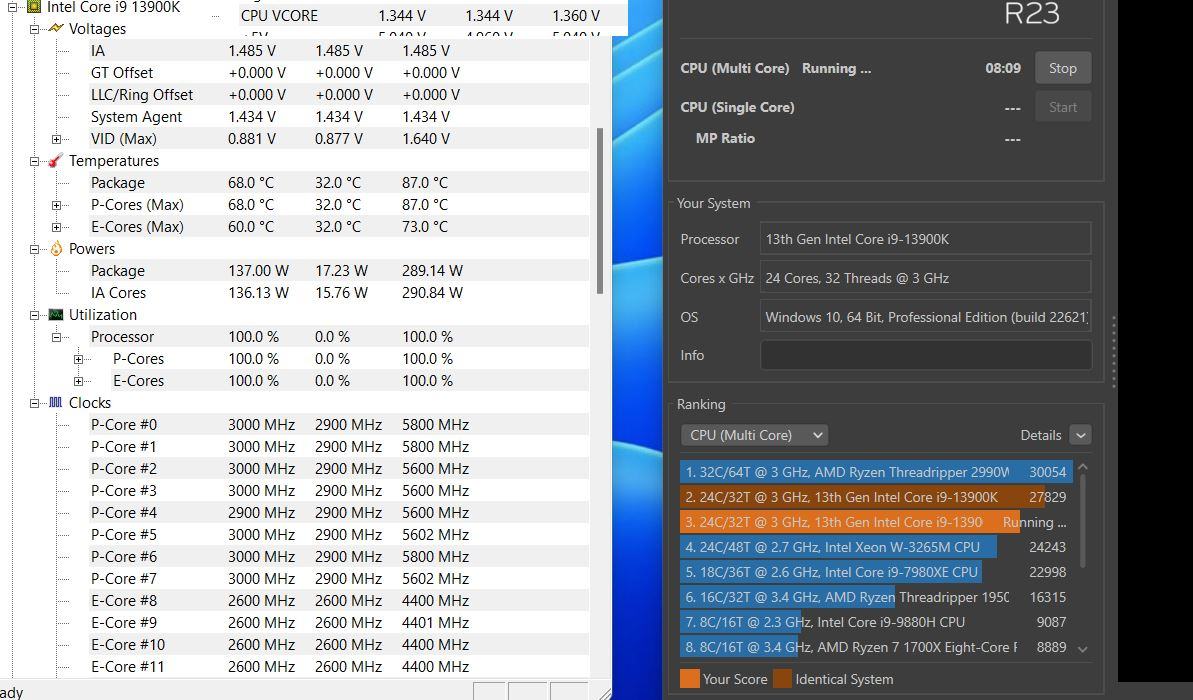Click the ranking list scroll up arrow
1193x700 pixels.
(1083, 467)
